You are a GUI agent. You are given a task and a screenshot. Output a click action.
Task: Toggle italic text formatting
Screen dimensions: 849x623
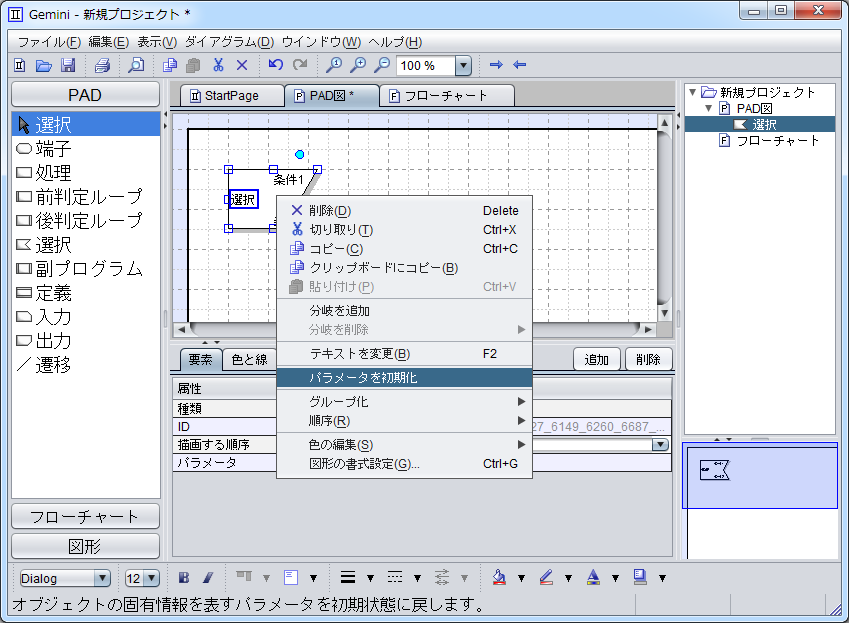click(x=208, y=578)
